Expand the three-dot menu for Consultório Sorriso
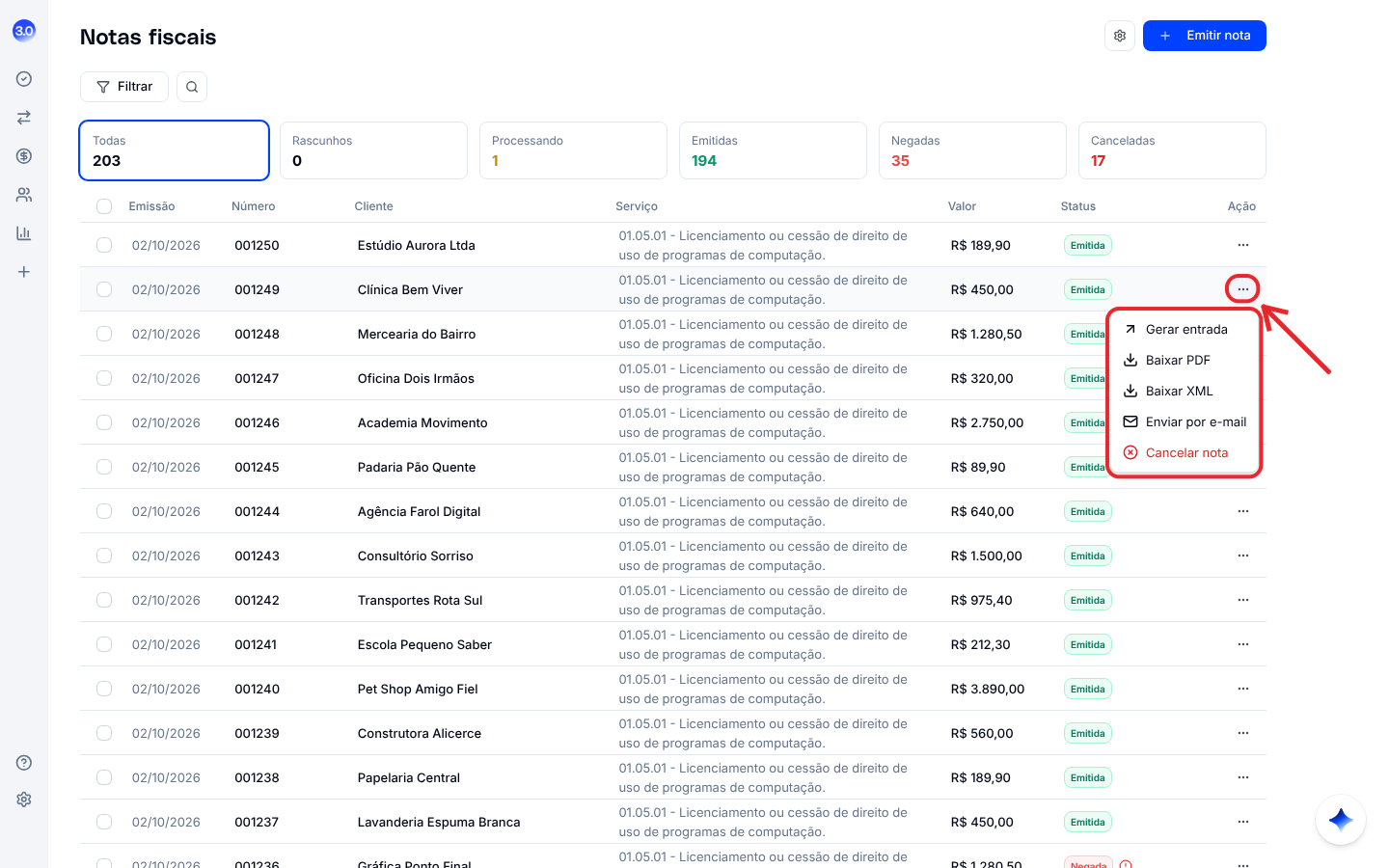 [x=1243, y=556]
